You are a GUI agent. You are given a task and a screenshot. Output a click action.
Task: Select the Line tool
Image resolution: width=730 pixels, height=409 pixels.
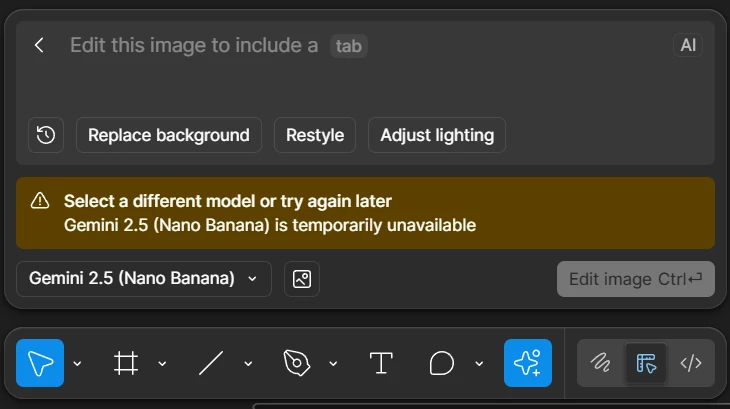click(x=211, y=363)
